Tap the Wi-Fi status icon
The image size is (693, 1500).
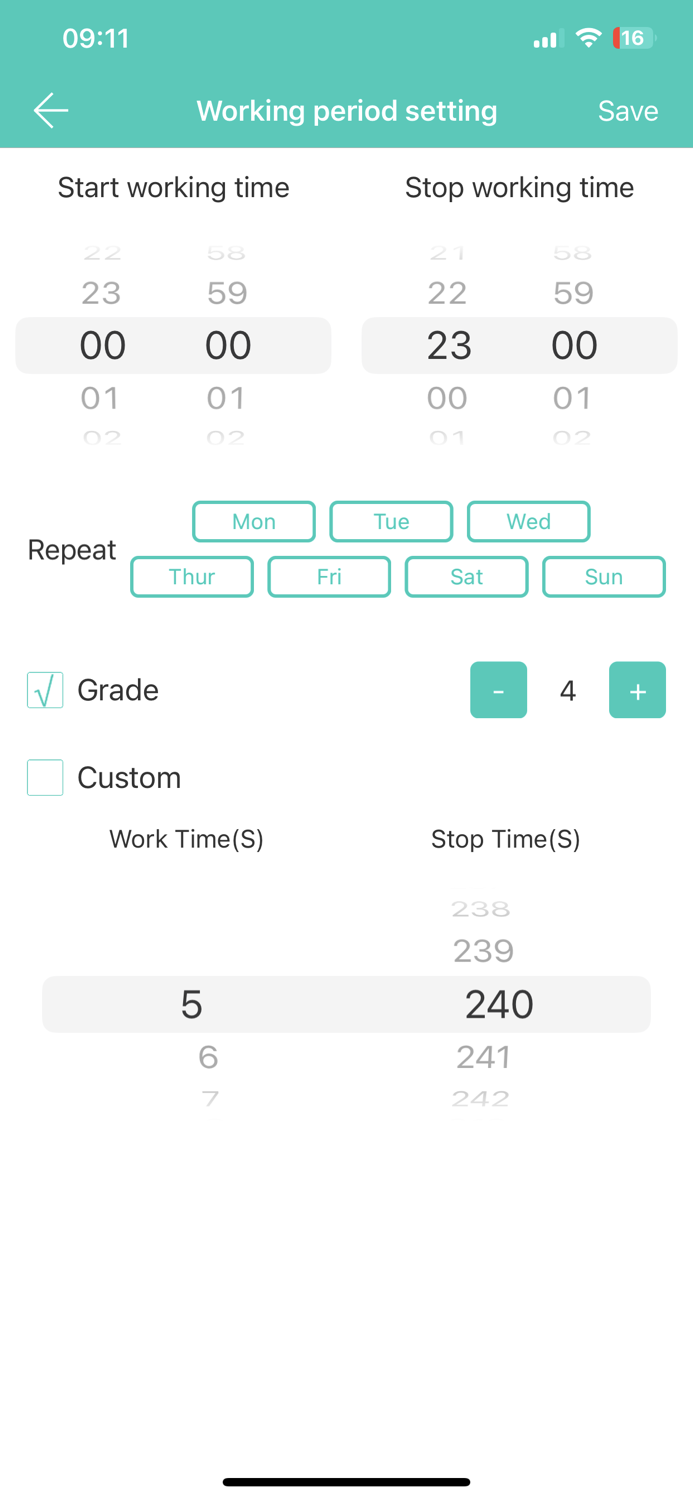tap(589, 39)
